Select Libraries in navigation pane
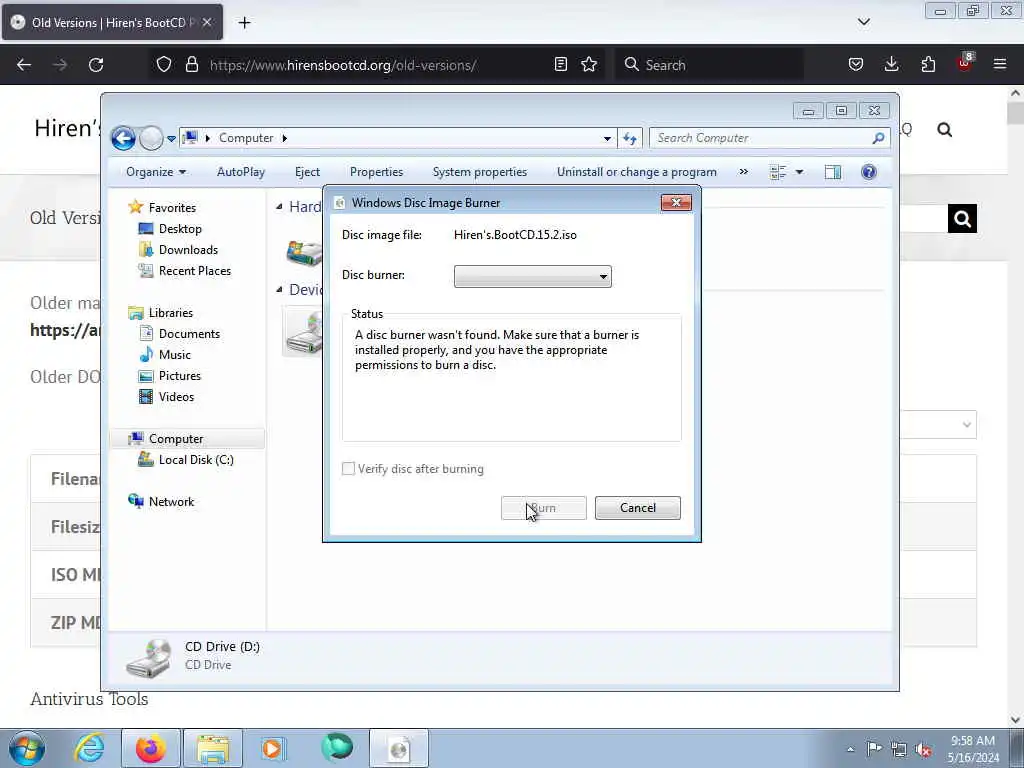 [170, 313]
